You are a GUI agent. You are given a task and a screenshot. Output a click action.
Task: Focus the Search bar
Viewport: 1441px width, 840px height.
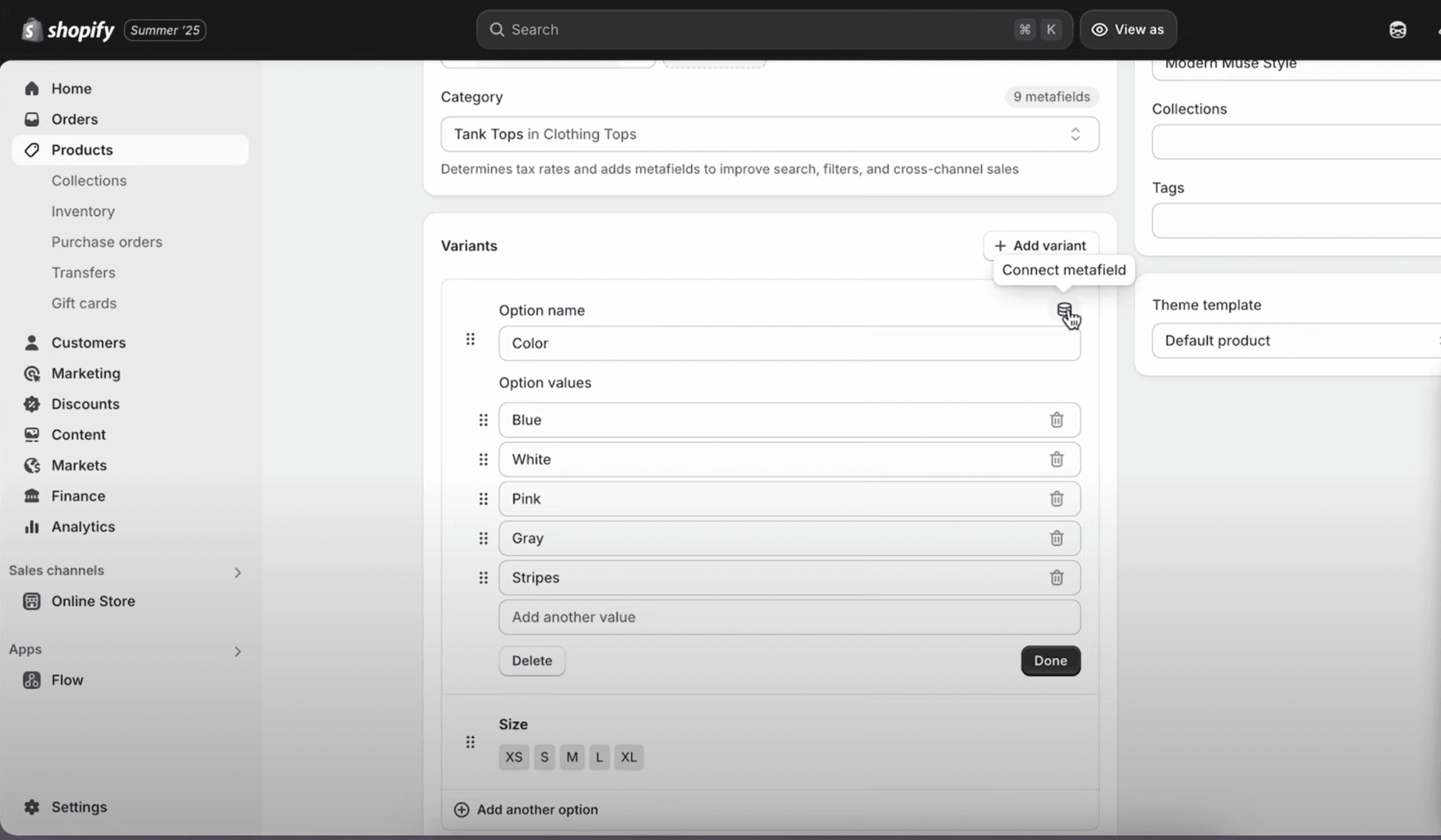(x=774, y=29)
